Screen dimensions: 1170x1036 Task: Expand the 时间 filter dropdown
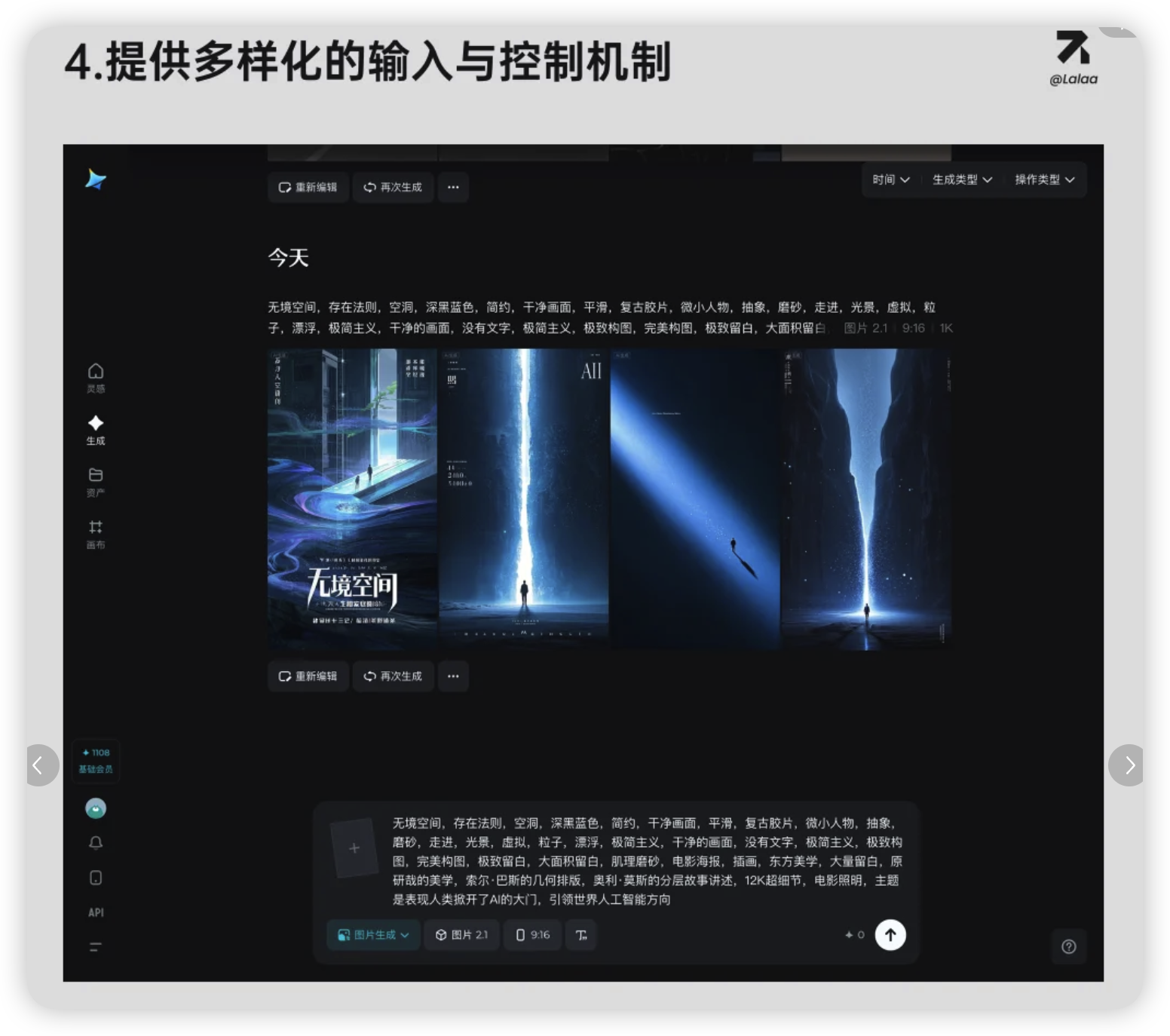pyautogui.click(x=890, y=179)
